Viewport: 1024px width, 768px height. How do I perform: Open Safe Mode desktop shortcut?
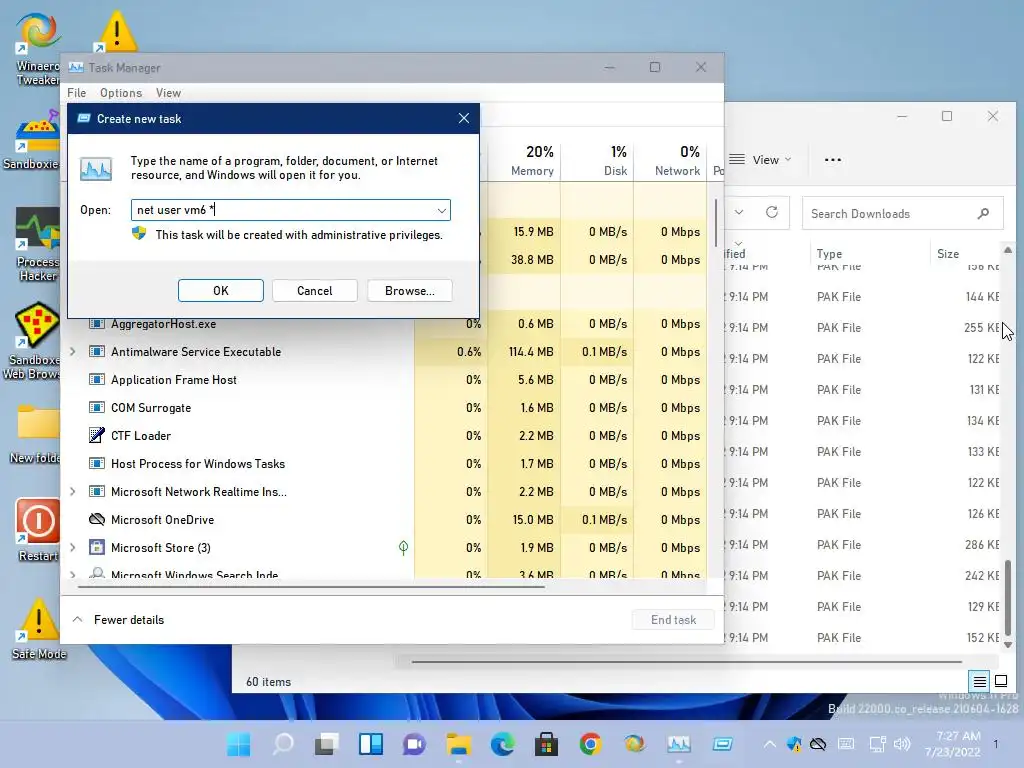click(x=39, y=630)
